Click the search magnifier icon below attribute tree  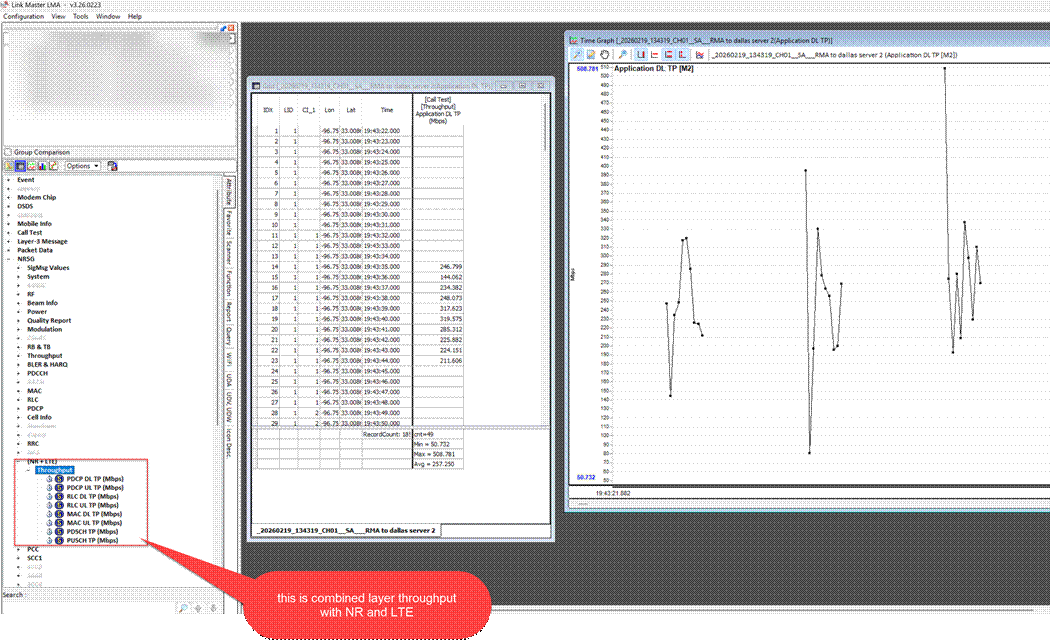(182, 607)
